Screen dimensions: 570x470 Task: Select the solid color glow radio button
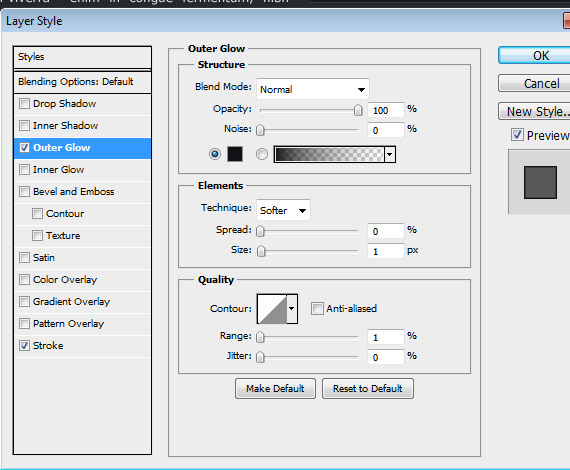[215, 154]
